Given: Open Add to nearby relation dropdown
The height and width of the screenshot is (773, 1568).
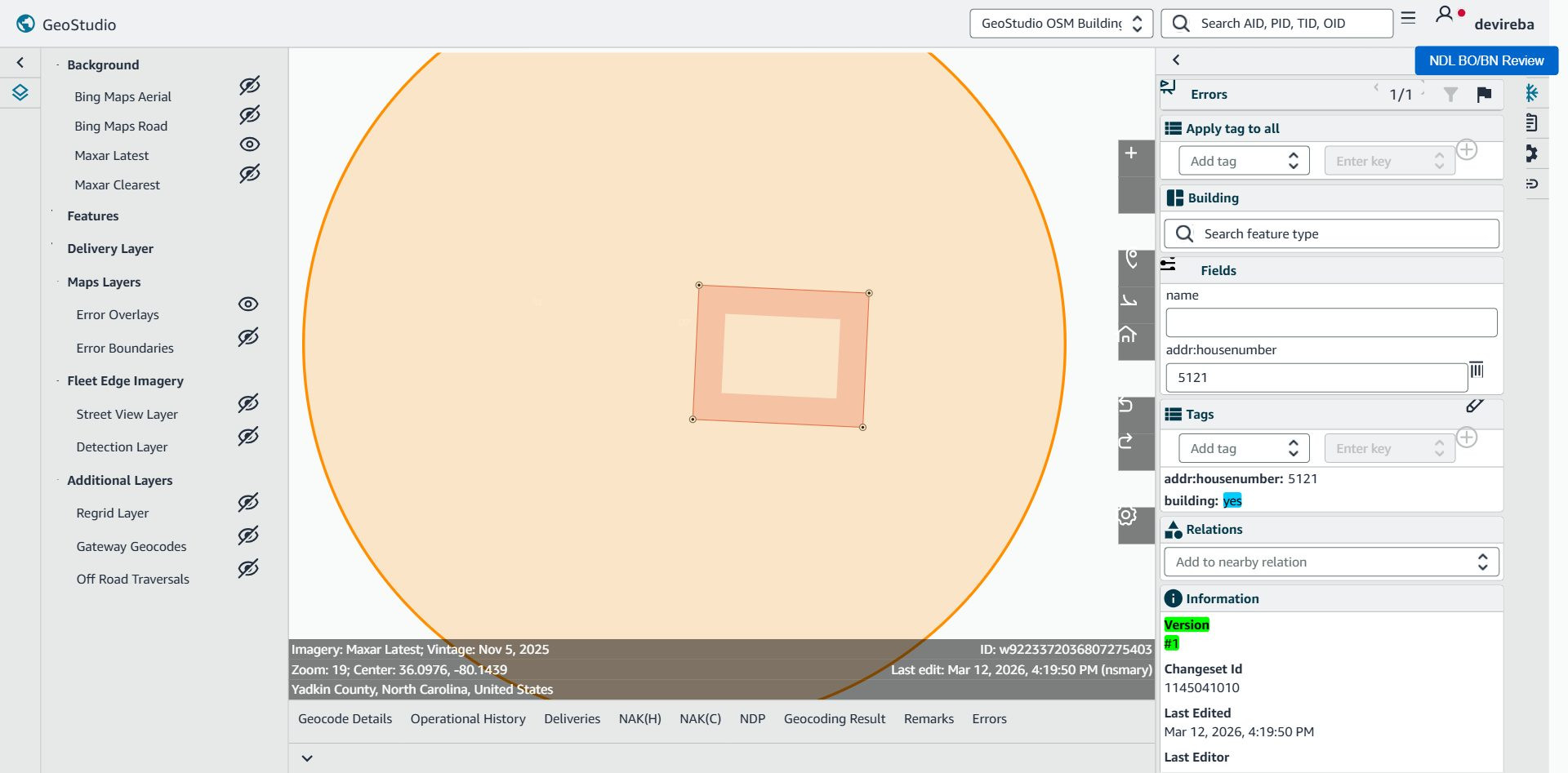Looking at the screenshot, I should pos(1331,562).
